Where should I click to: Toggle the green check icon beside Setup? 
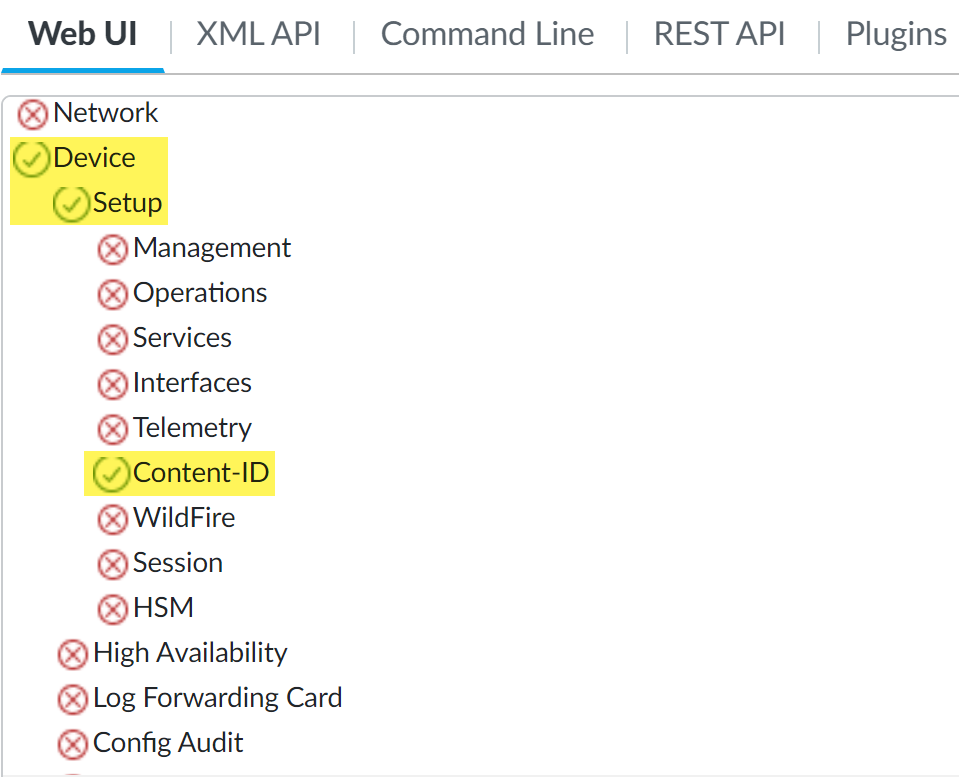pyautogui.click(x=72, y=204)
